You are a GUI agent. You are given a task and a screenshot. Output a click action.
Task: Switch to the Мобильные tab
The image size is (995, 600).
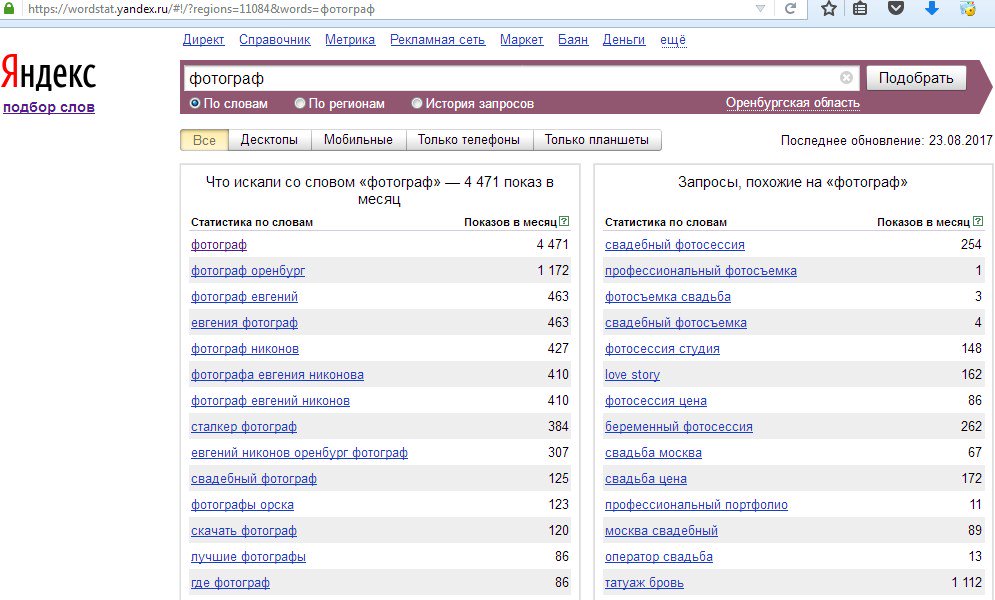pyautogui.click(x=358, y=140)
